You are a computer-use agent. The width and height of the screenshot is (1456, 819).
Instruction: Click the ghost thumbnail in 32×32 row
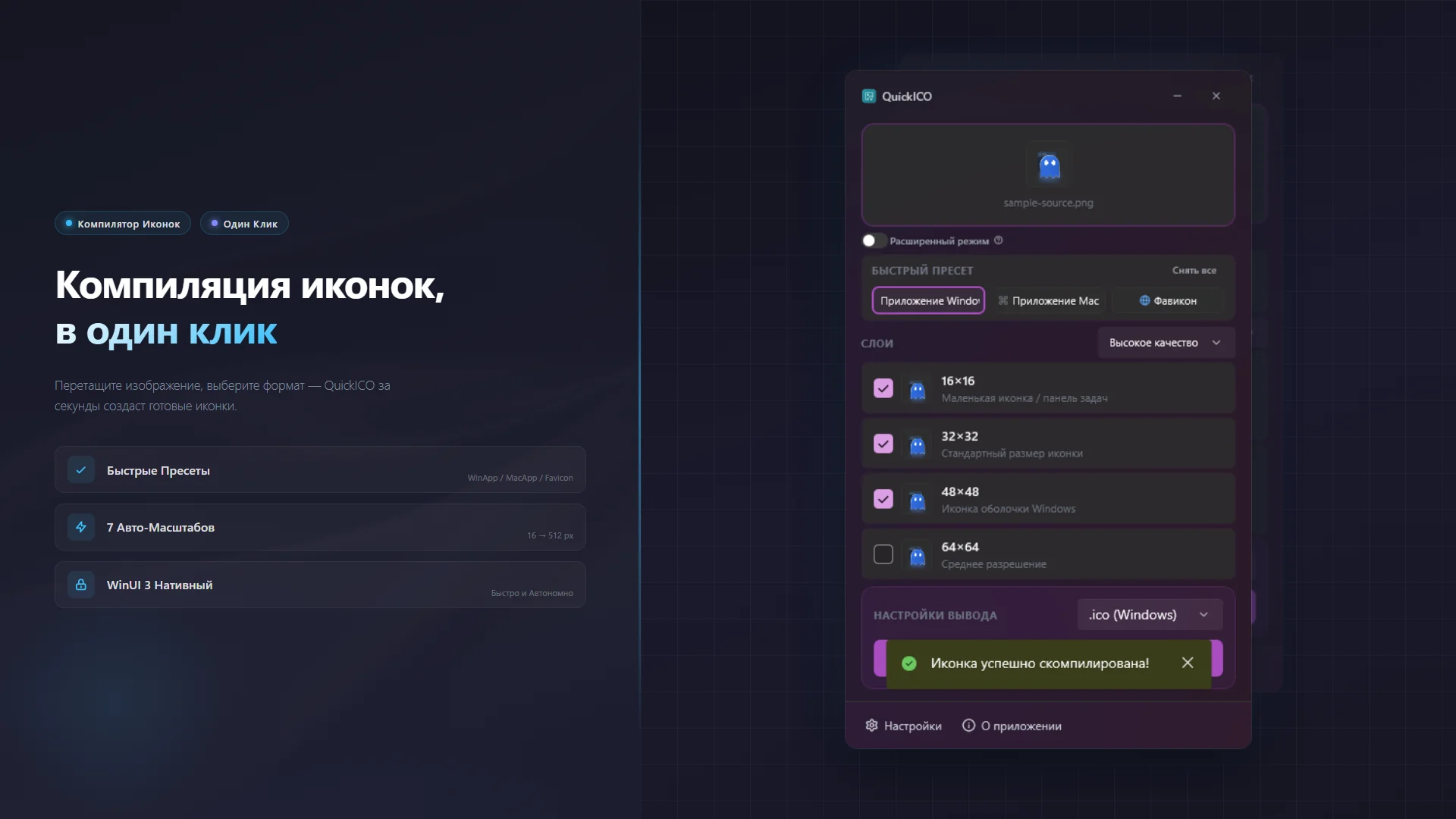918,445
